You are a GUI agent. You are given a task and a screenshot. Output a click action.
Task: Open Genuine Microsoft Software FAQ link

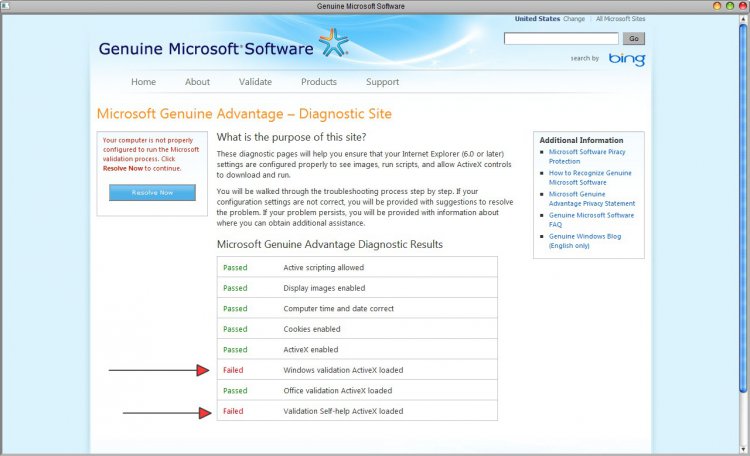(x=591, y=220)
